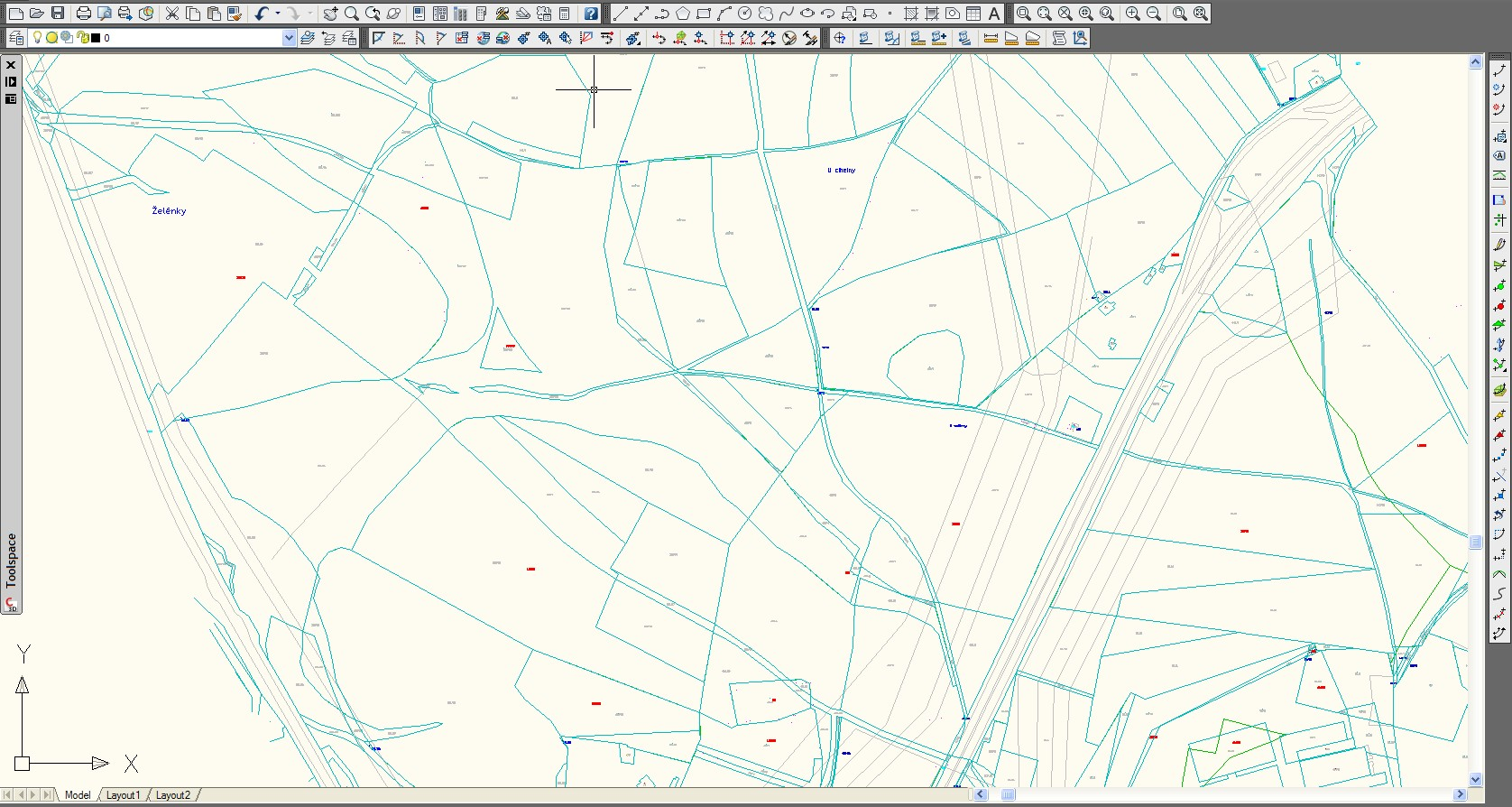Open Toolspace palette properties menu button

[11, 98]
